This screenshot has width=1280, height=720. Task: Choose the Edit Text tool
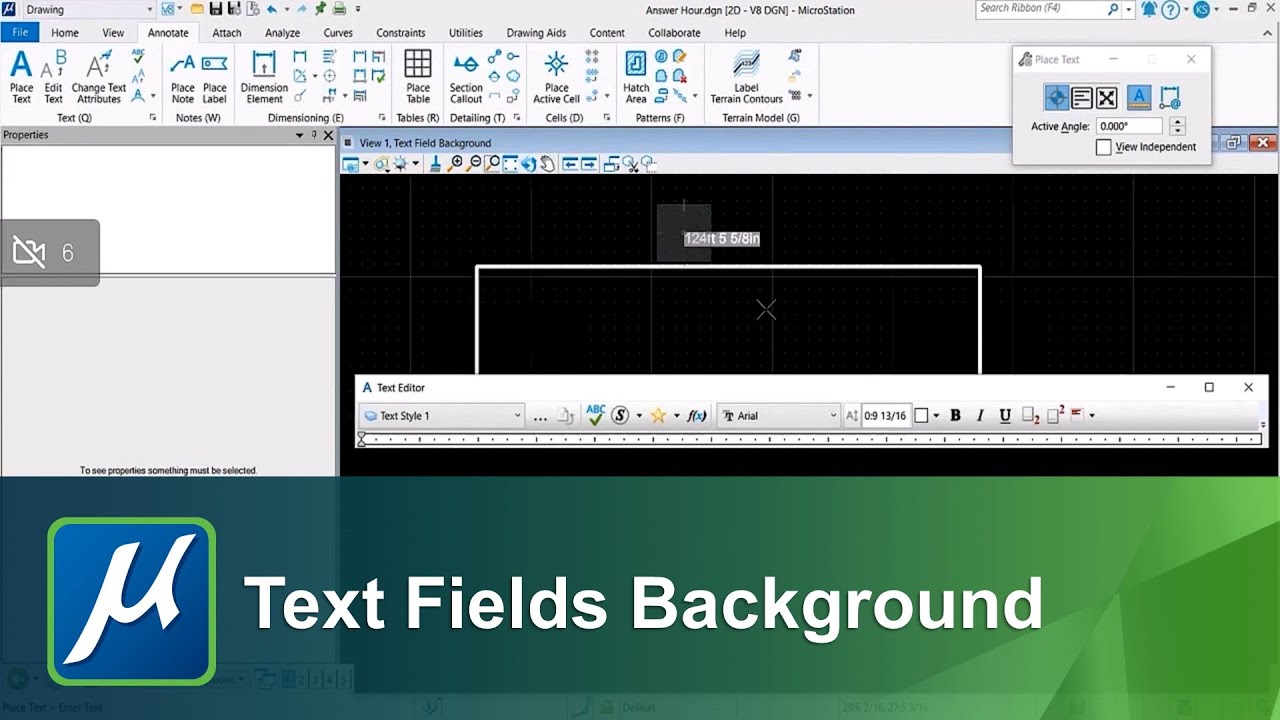click(x=53, y=77)
